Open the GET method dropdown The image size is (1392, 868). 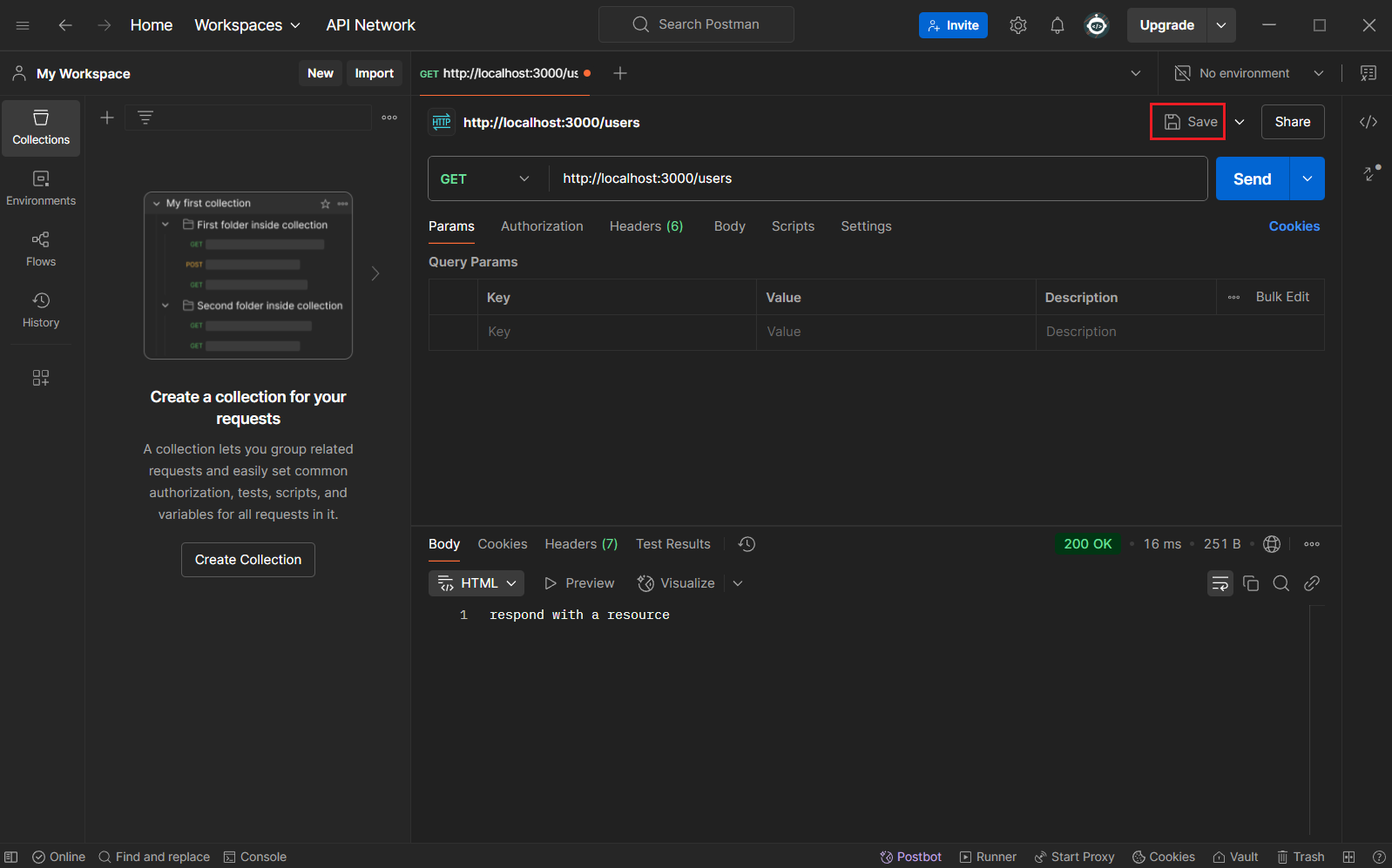485,178
